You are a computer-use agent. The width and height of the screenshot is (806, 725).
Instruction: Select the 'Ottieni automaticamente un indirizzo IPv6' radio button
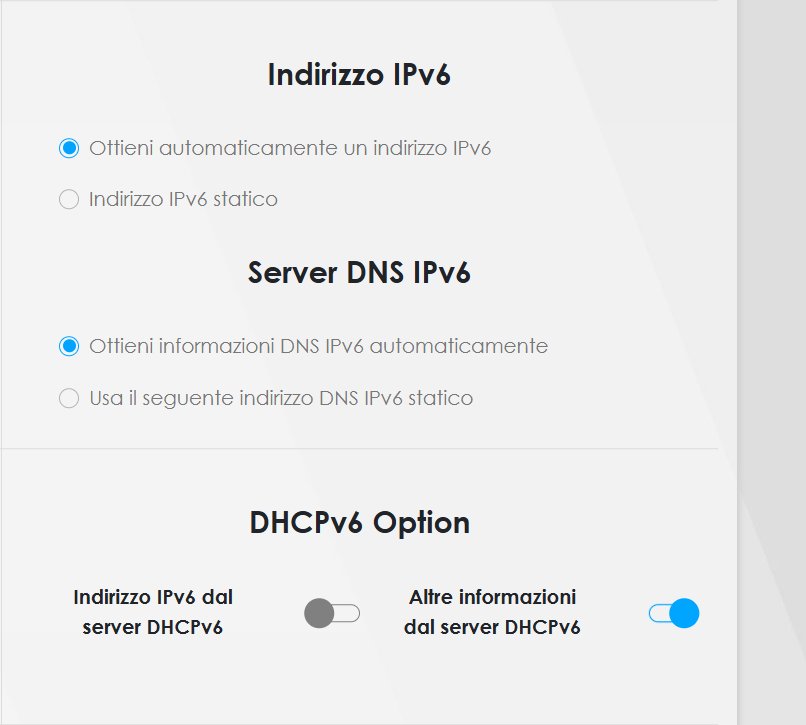coord(69,149)
